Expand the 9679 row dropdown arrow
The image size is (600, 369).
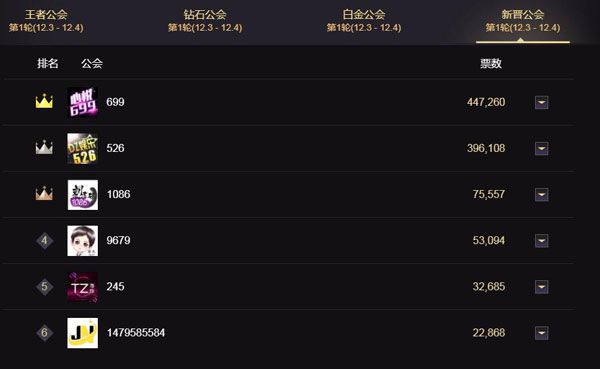coord(541,241)
